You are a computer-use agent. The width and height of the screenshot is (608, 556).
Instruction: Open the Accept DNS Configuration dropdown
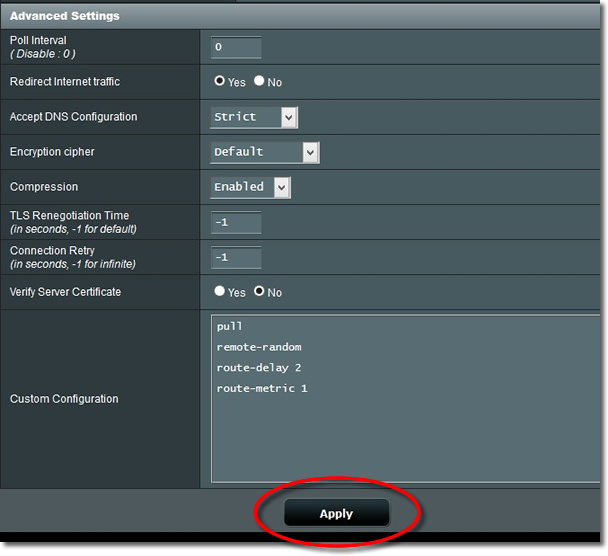[254, 117]
